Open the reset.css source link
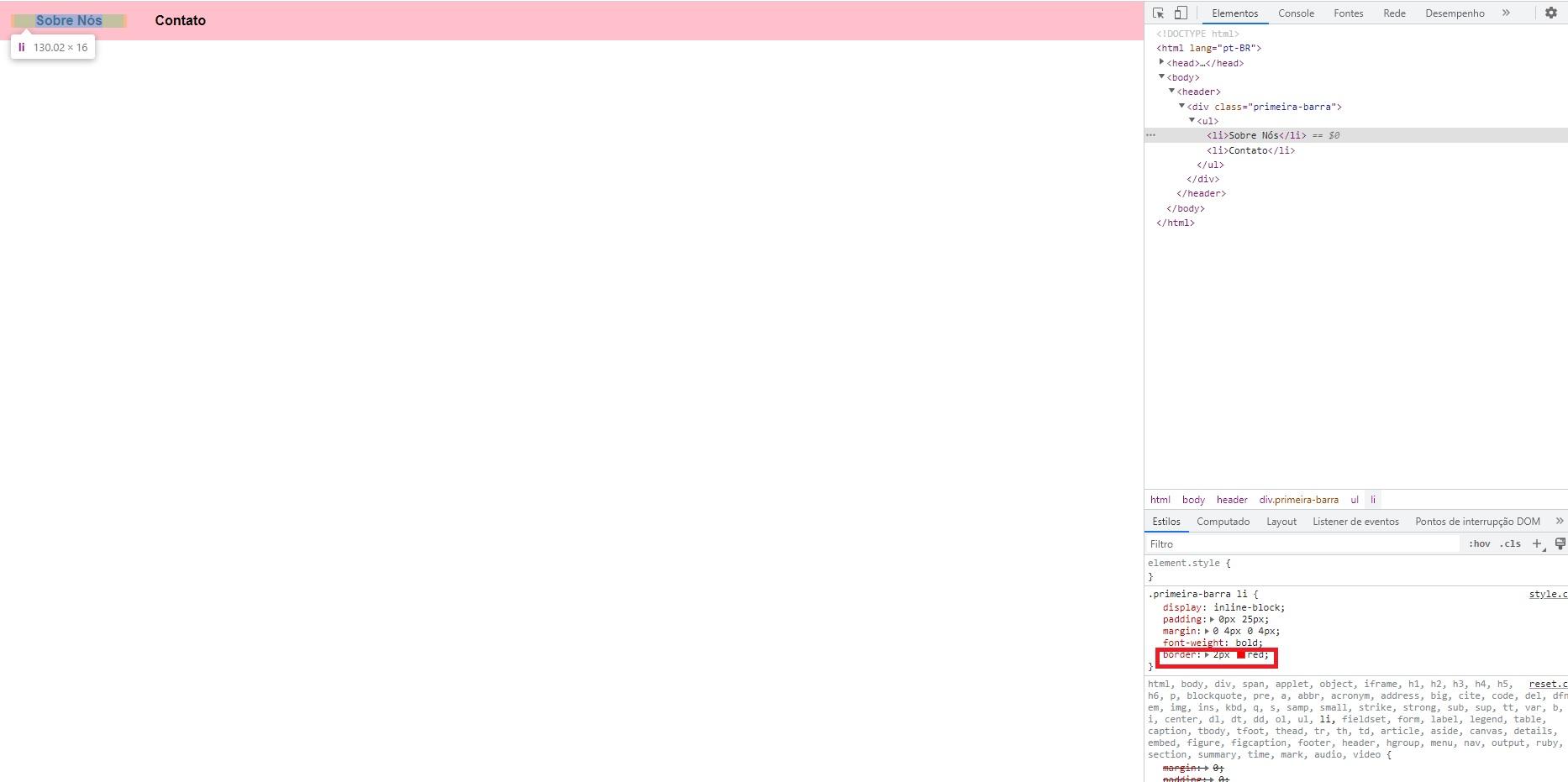The image size is (1568, 782). tap(1548, 685)
